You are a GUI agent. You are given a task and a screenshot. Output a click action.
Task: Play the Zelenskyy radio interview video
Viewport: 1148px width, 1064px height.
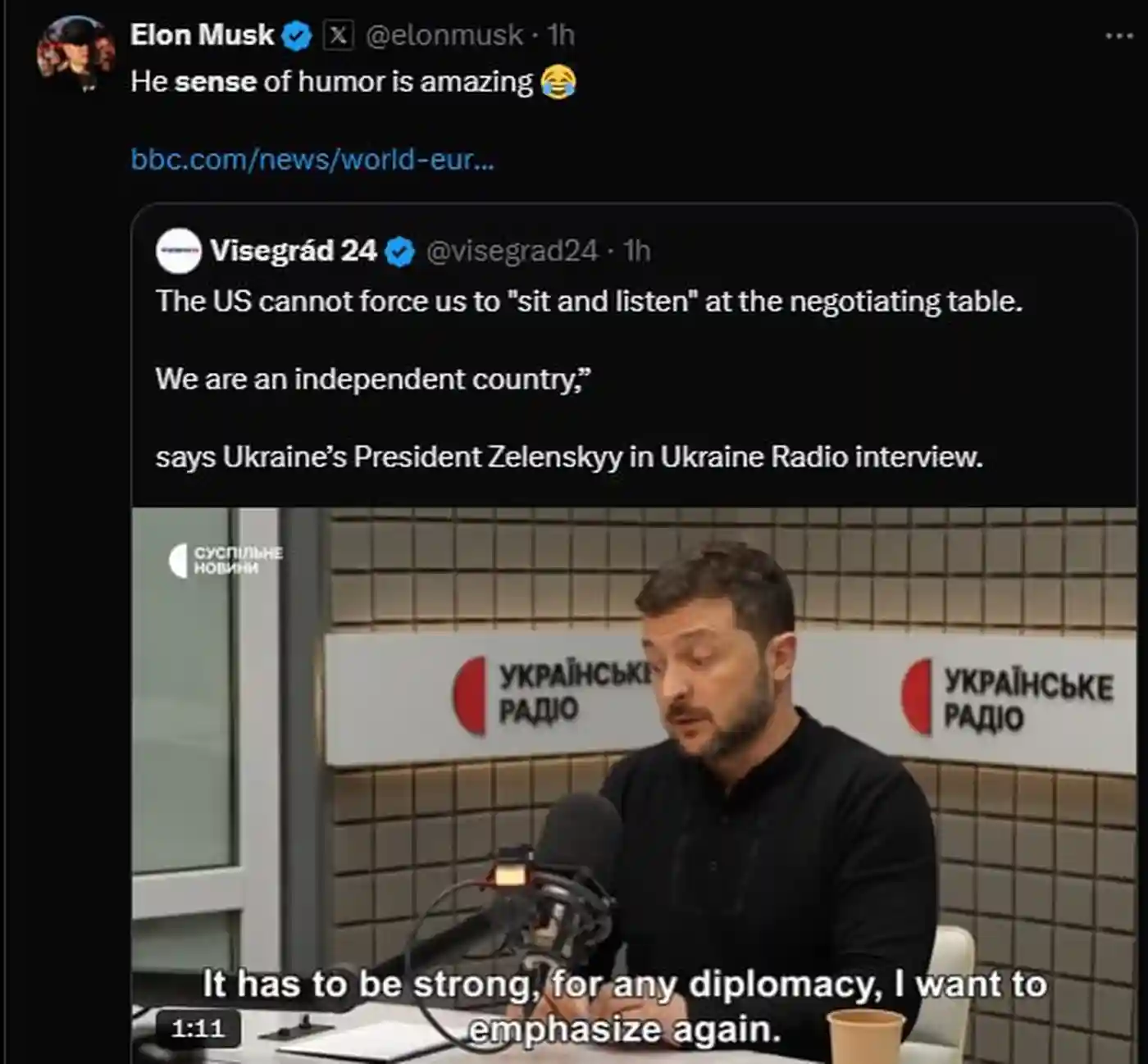coord(634,785)
